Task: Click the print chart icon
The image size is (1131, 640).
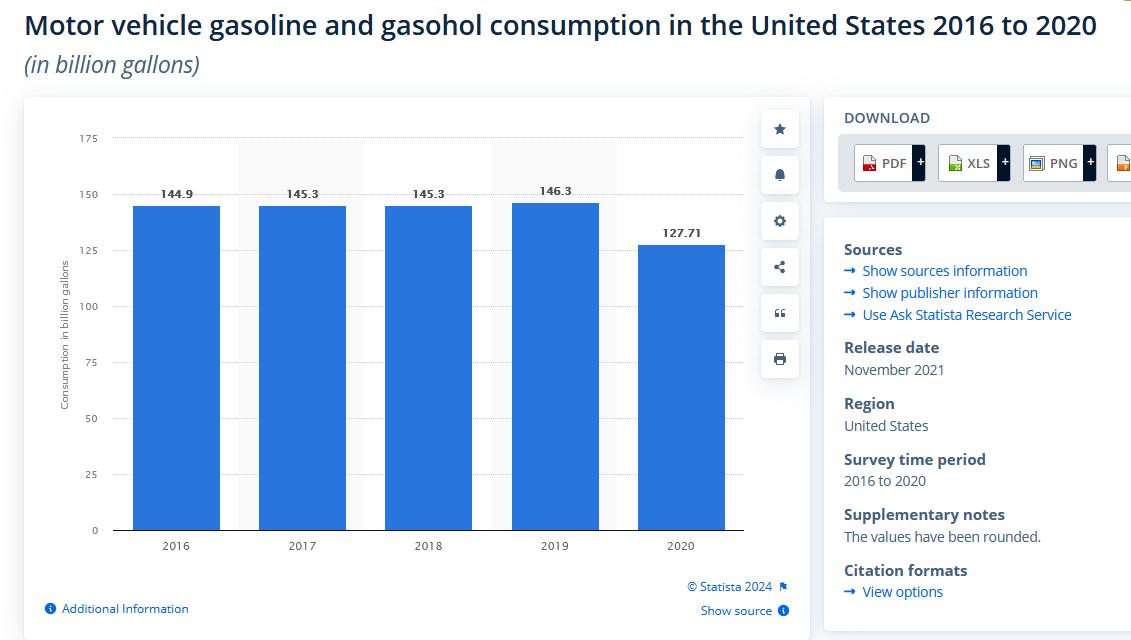Action: (780, 359)
